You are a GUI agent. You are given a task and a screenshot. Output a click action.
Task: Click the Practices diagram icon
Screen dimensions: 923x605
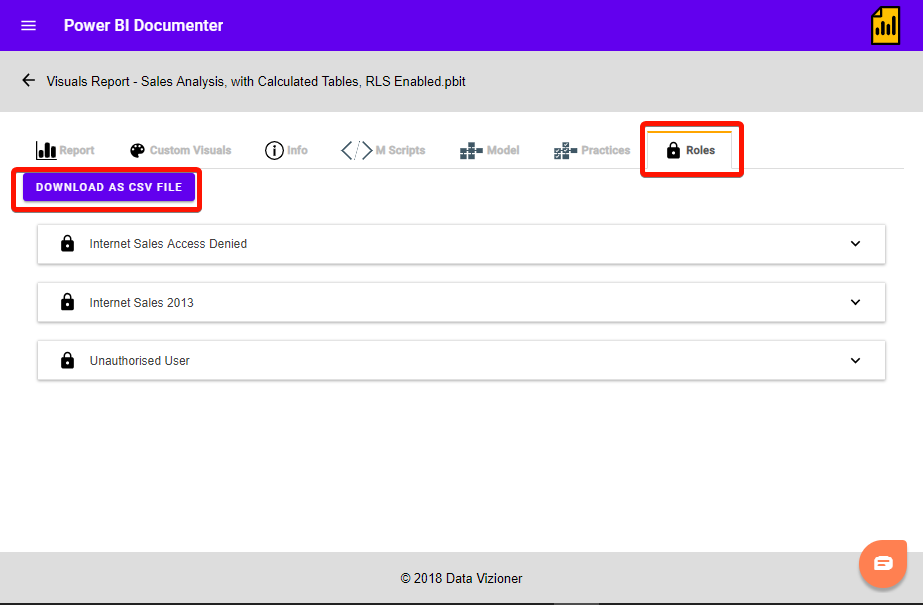tap(567, 150)
